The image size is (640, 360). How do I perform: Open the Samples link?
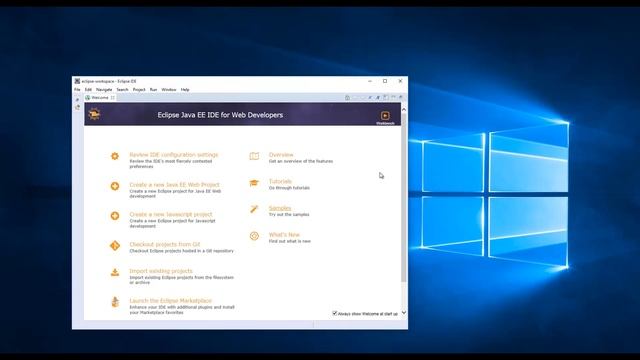click(280, 208)
